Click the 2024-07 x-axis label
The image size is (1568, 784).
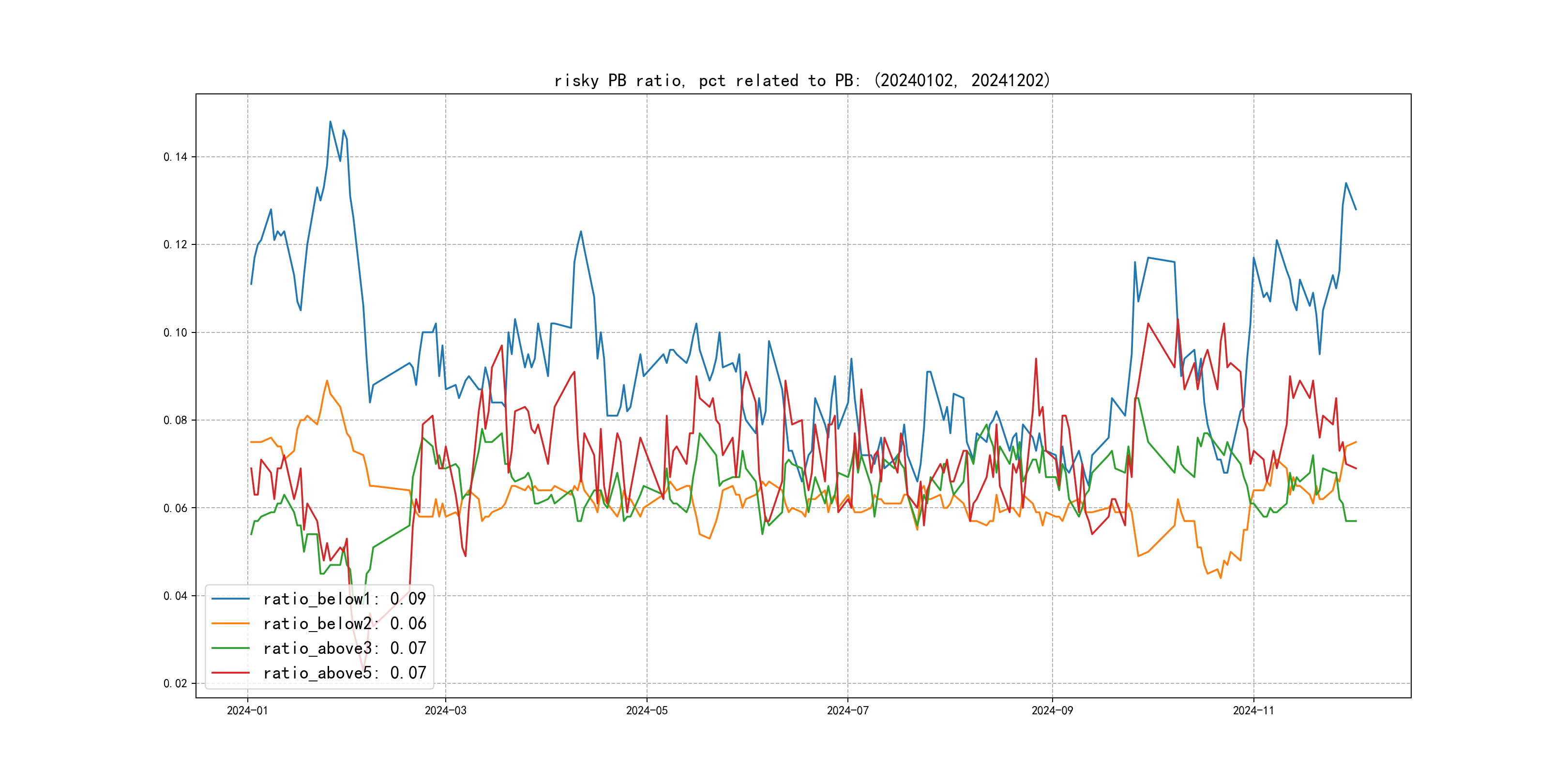click(x=847, y=711)
